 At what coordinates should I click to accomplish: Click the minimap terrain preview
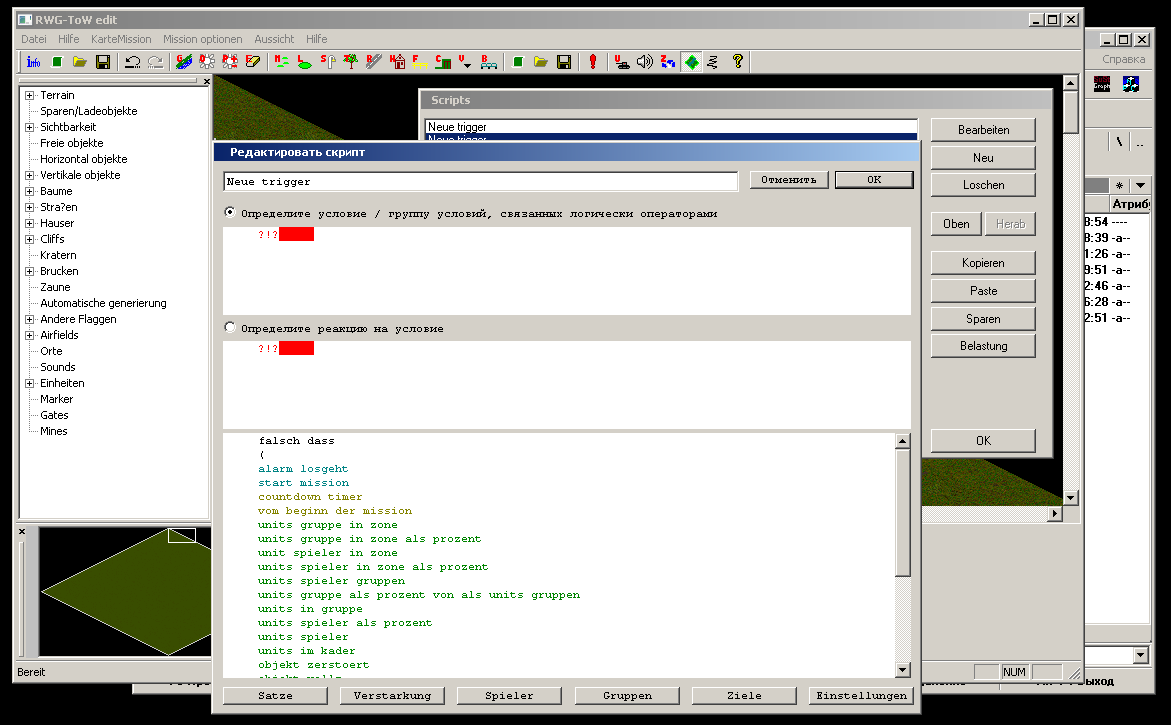pos(125,591)
